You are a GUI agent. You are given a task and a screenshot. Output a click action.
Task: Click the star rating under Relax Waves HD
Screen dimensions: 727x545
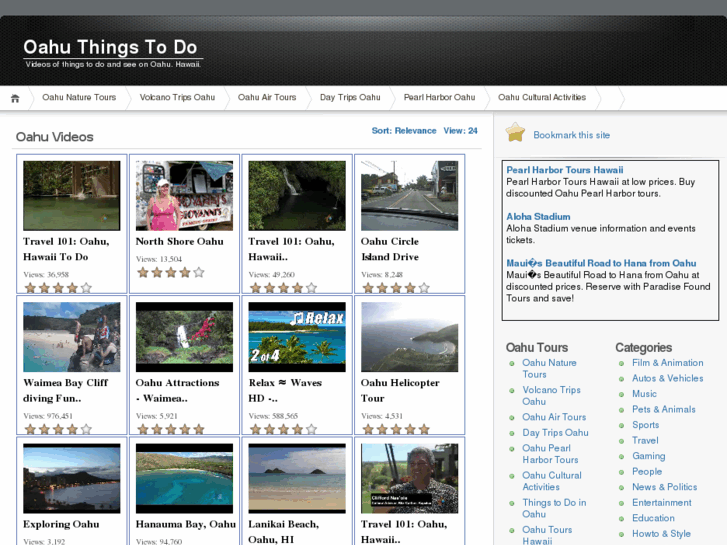pos(283,429)
